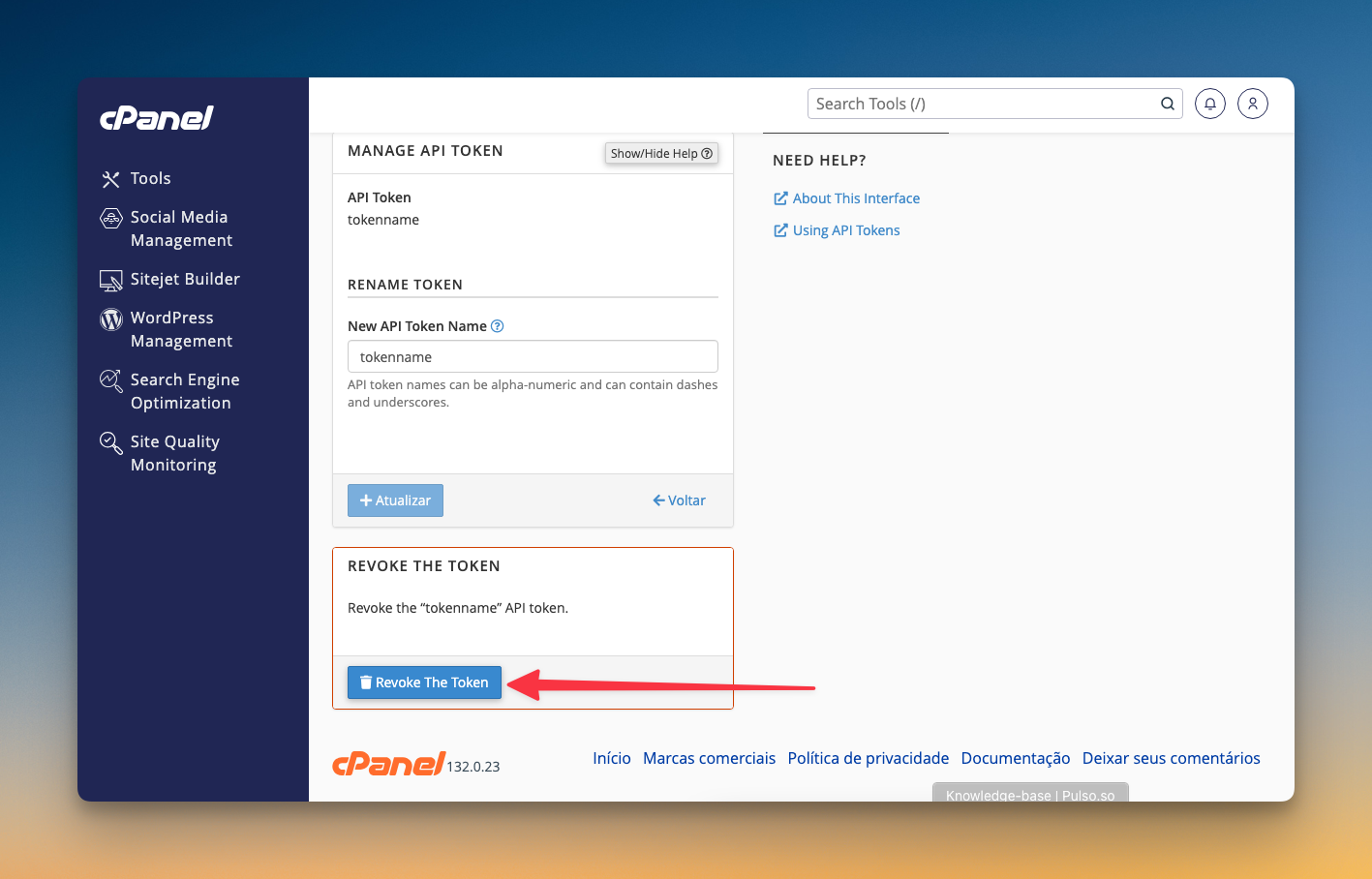Click the WordPress logo icon

click(111, 318)
